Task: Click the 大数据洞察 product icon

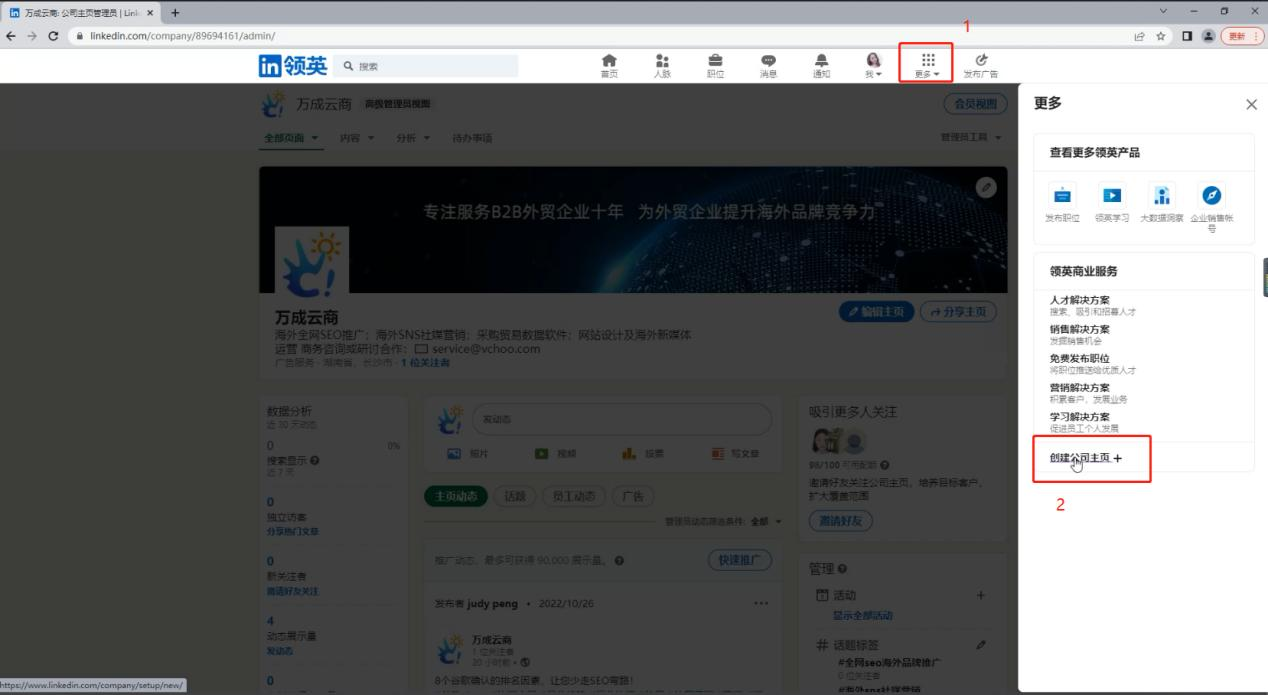Action: [x=1161, y=197]
